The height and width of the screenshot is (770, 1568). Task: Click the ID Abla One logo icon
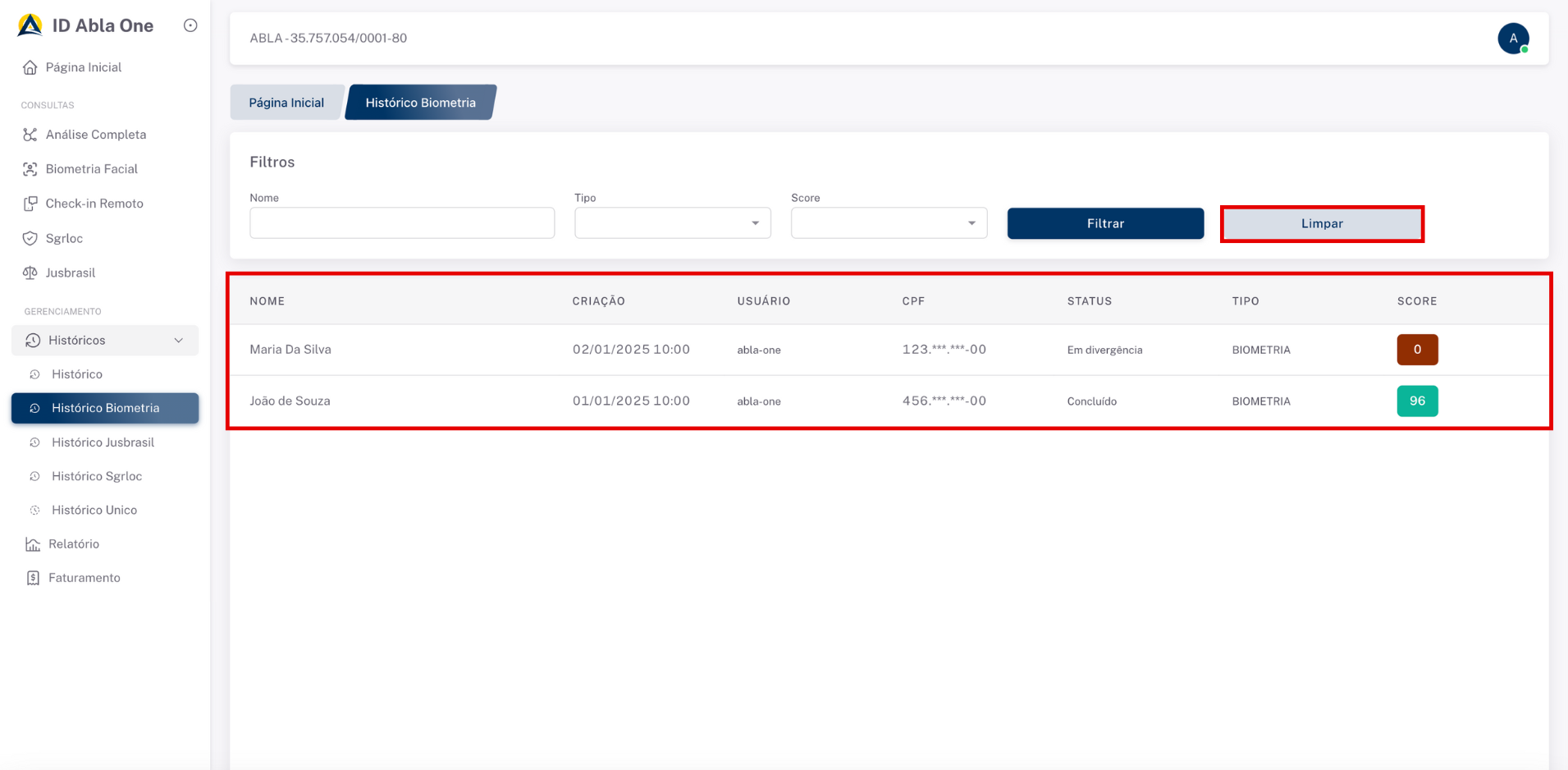[x=30, y=25]
